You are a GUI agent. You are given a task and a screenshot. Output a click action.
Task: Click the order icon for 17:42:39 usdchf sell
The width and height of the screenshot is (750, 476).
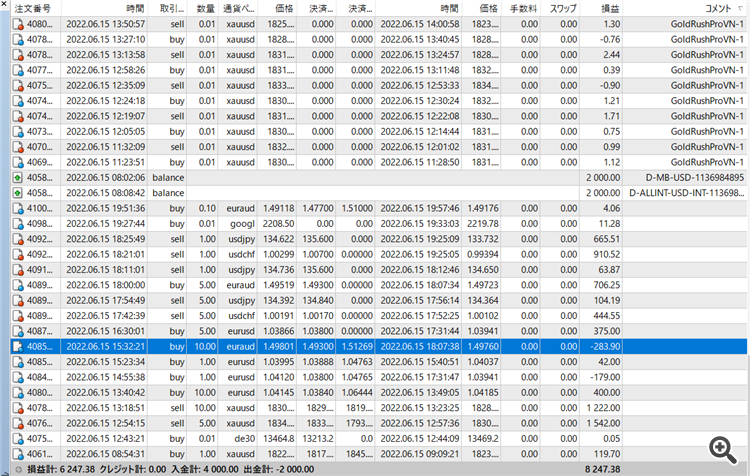(x=18, y=316)
